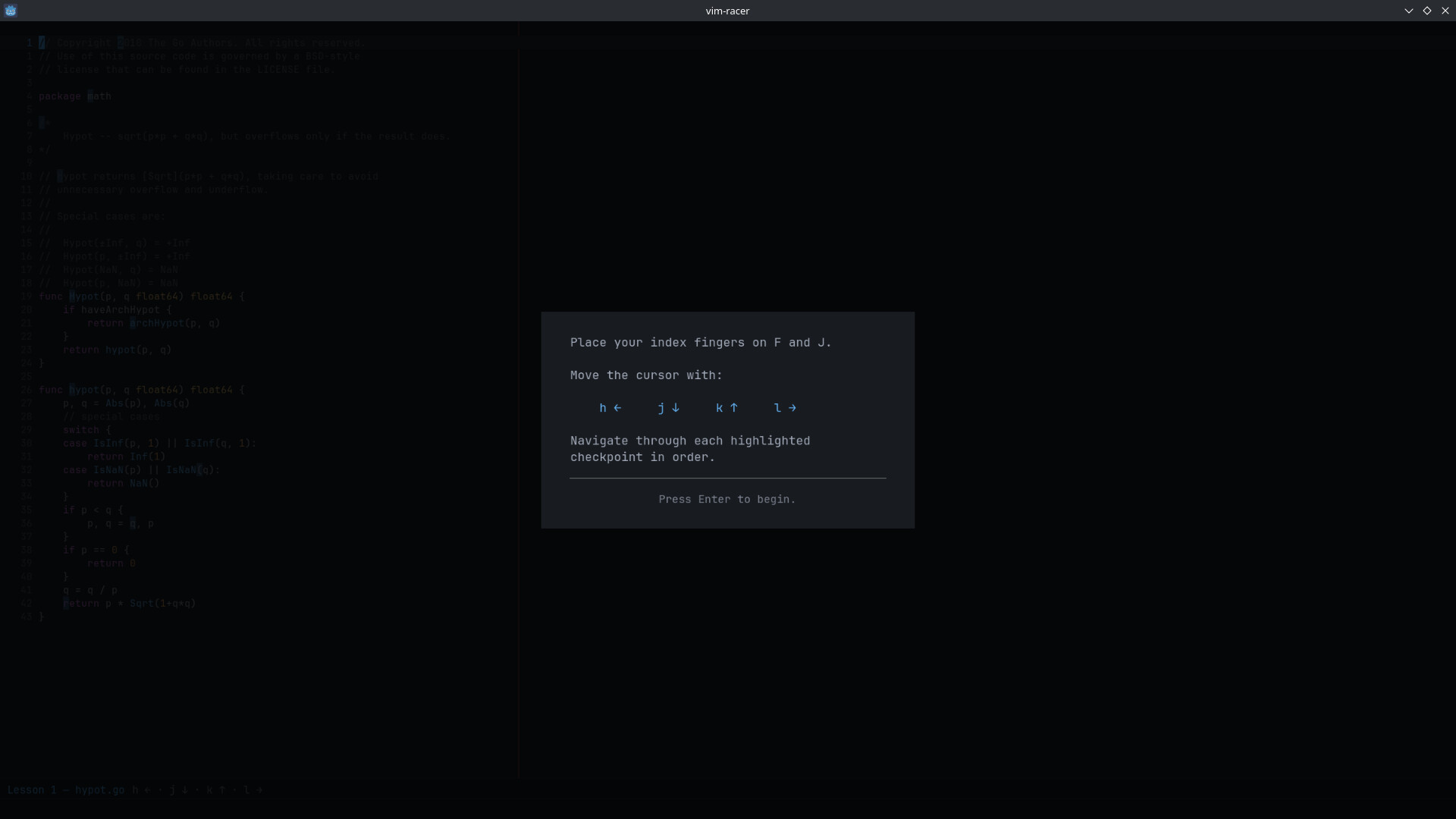Click 'func Hypot(p, q float64) float64 {' line
This screenshot has width=1456, height=819.
pos(142,297)
